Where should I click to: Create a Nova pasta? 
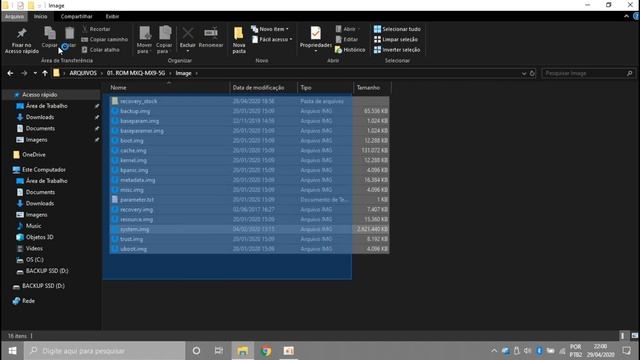[x=239, y=40]
